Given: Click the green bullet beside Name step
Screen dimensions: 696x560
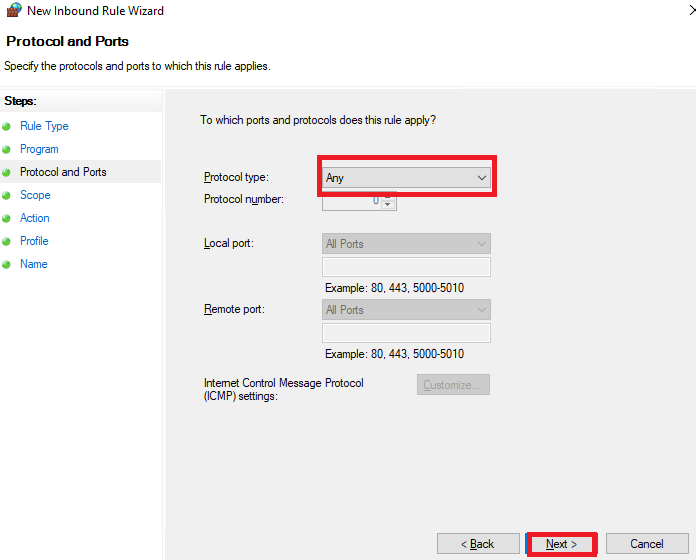Looking at the screenshot, I should (6, 264).
